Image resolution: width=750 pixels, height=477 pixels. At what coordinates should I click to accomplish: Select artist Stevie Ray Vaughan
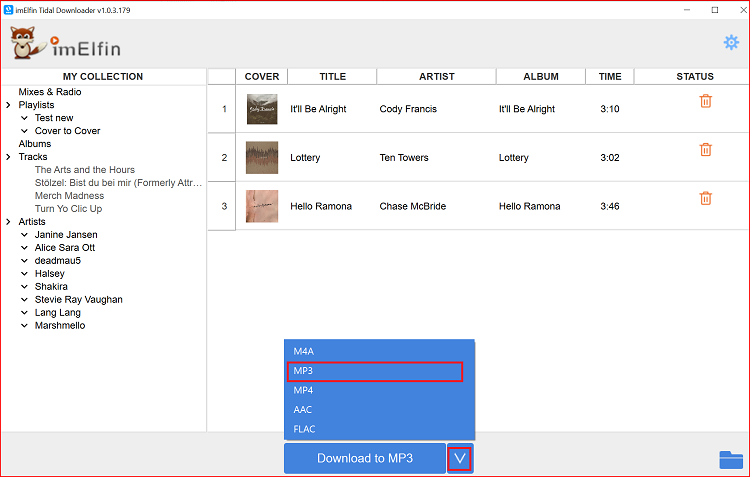coord(78,300)
